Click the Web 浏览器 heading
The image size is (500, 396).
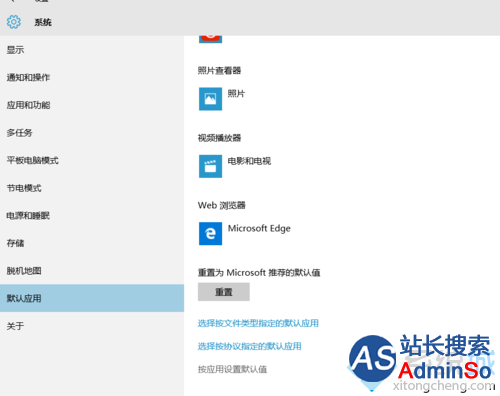pyautogui.click(x=222, y=205)
